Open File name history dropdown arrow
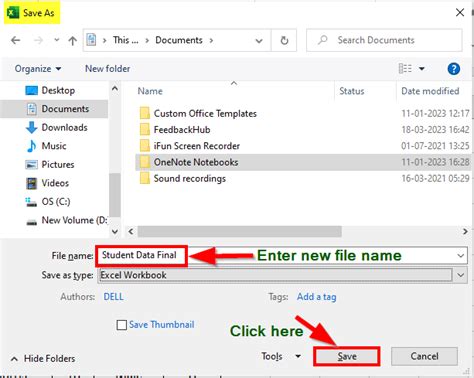This screenshot has width=474, height=378. coord(461,256)
